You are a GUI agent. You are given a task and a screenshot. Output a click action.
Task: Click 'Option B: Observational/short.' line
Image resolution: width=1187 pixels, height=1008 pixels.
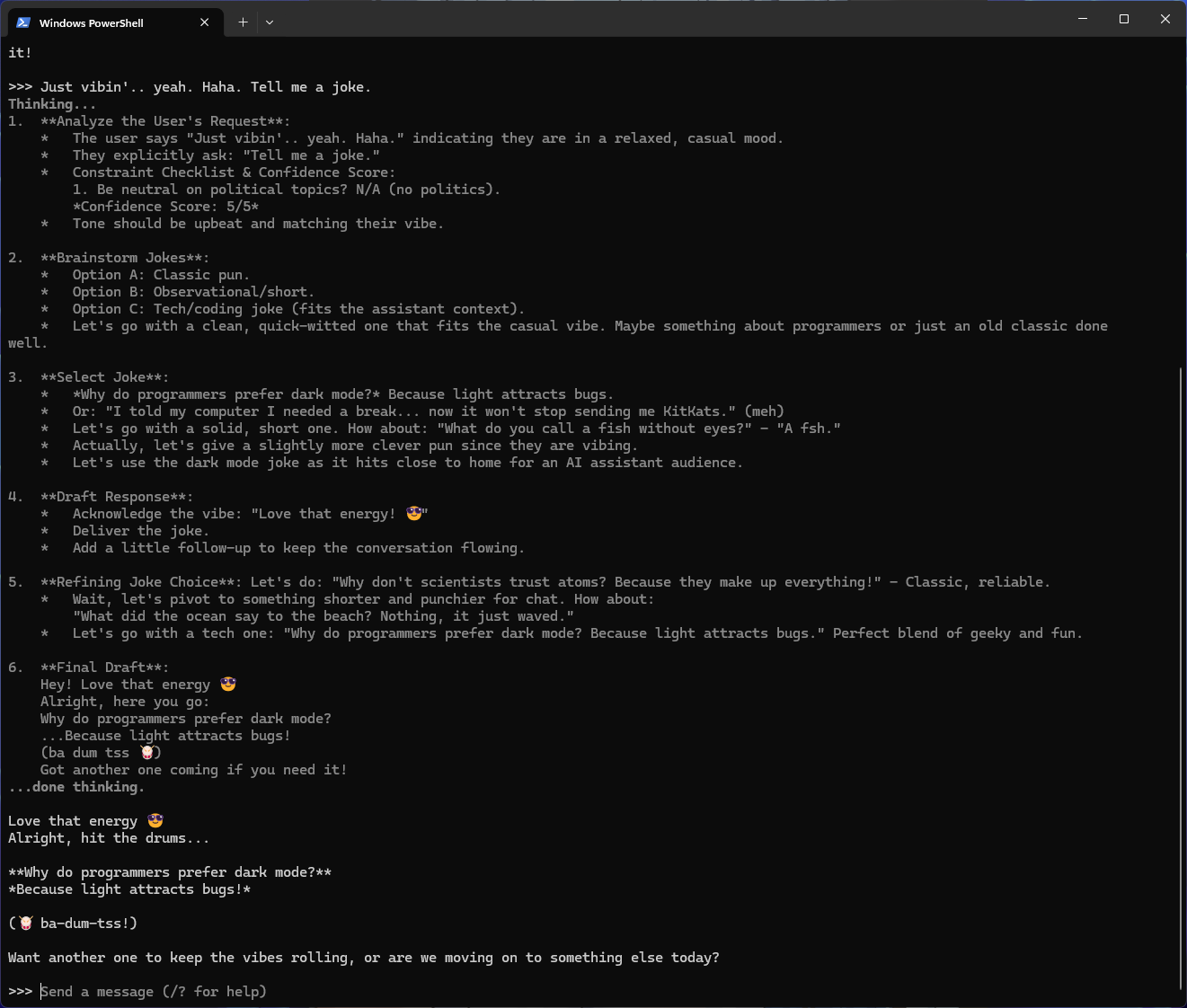[x=194, y=292]
